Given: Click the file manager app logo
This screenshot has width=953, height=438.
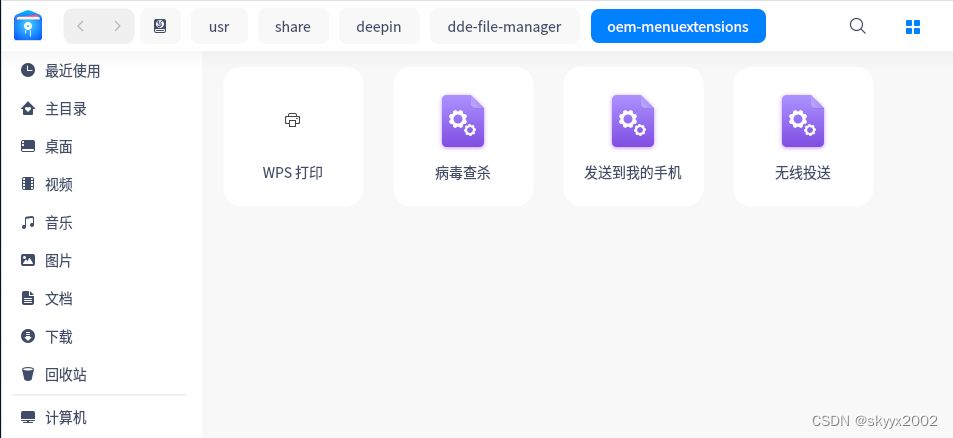Looking at the screenshot, I should point(28,26).
